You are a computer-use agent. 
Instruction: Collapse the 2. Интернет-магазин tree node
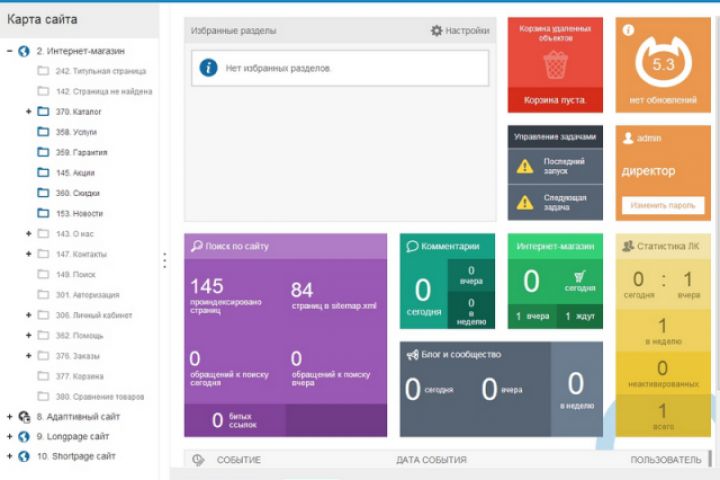click(x=9, y=51)
